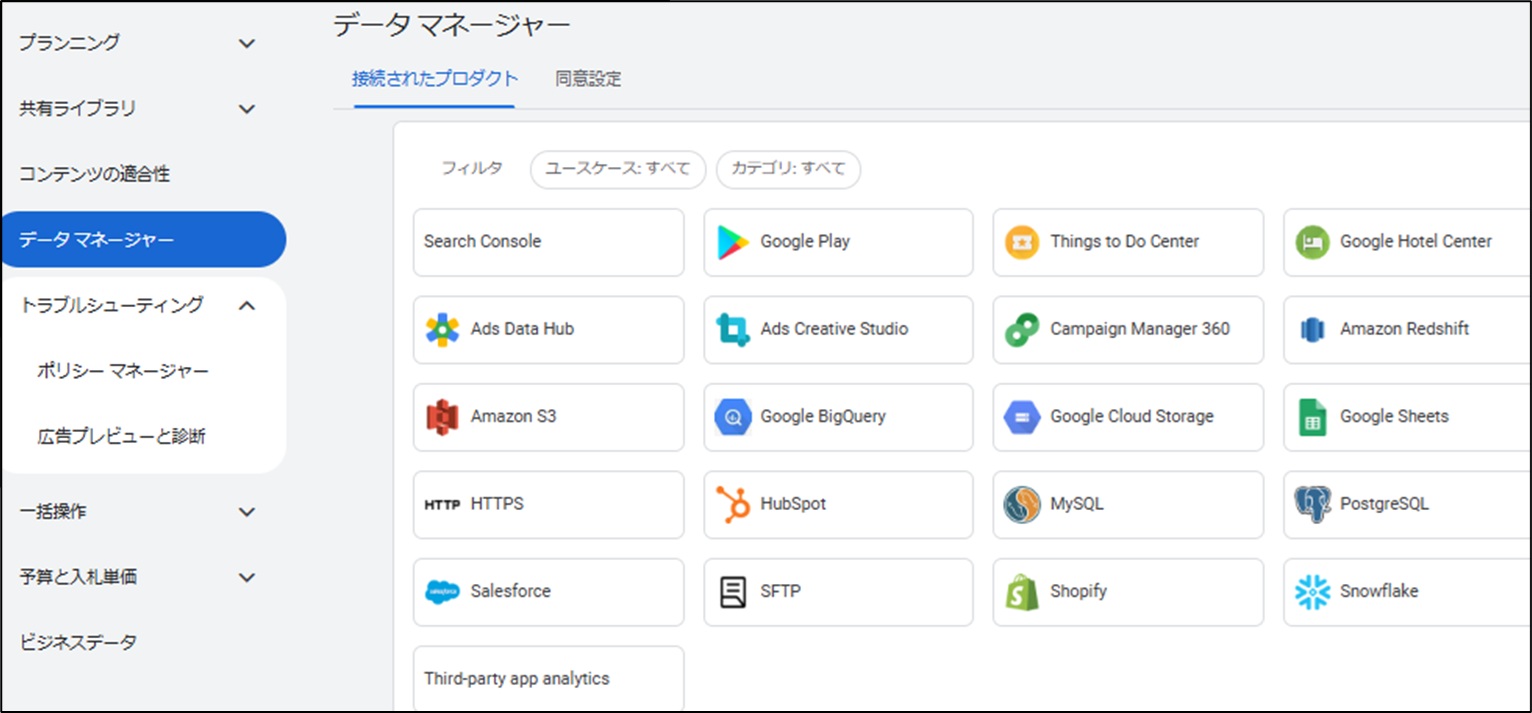
Task: Click the Campaign Manager 360 icon
Action: [1022, 329]
